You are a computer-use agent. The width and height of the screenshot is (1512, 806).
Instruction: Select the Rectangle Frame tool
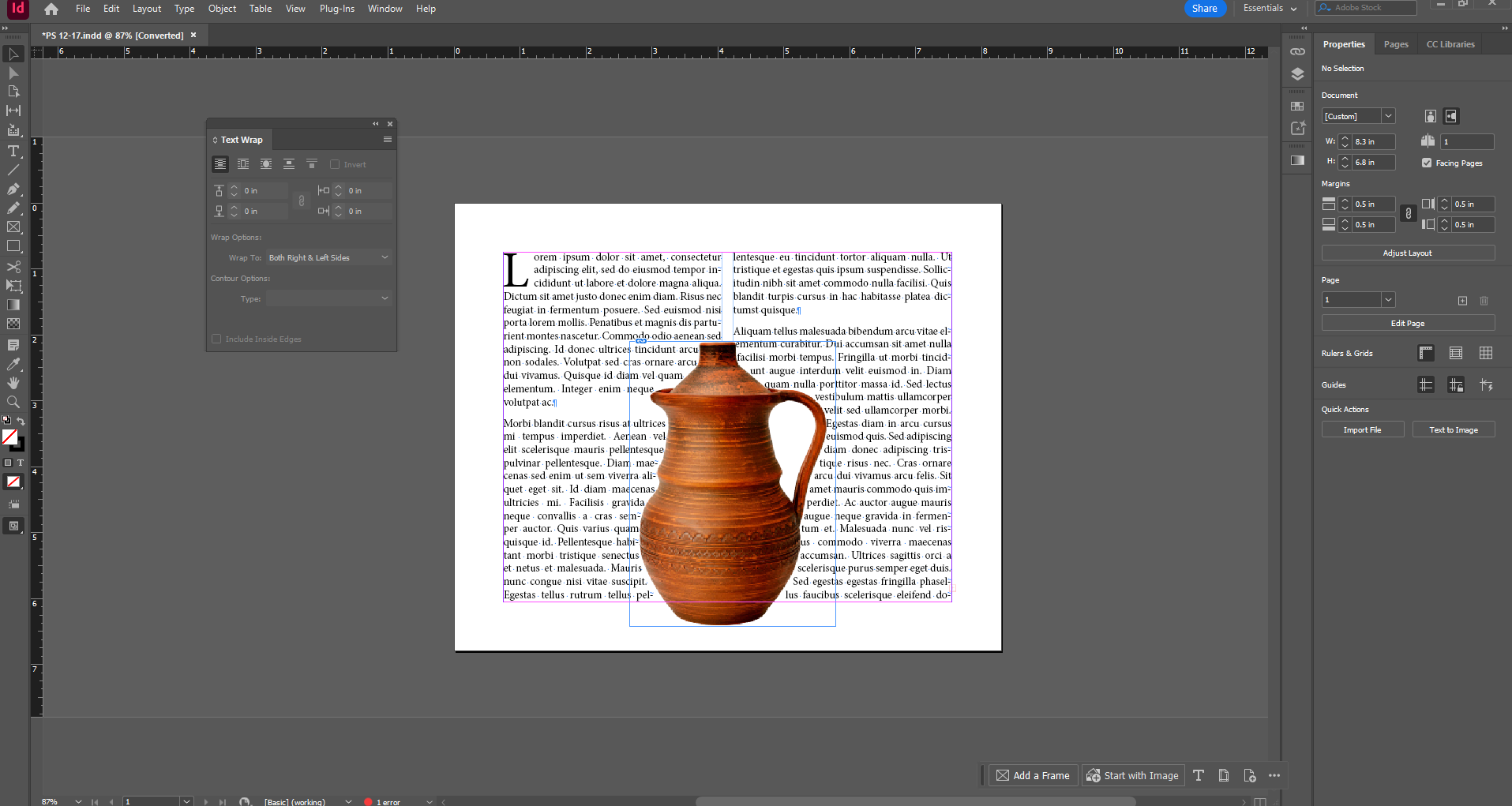[x=13, y=227]
